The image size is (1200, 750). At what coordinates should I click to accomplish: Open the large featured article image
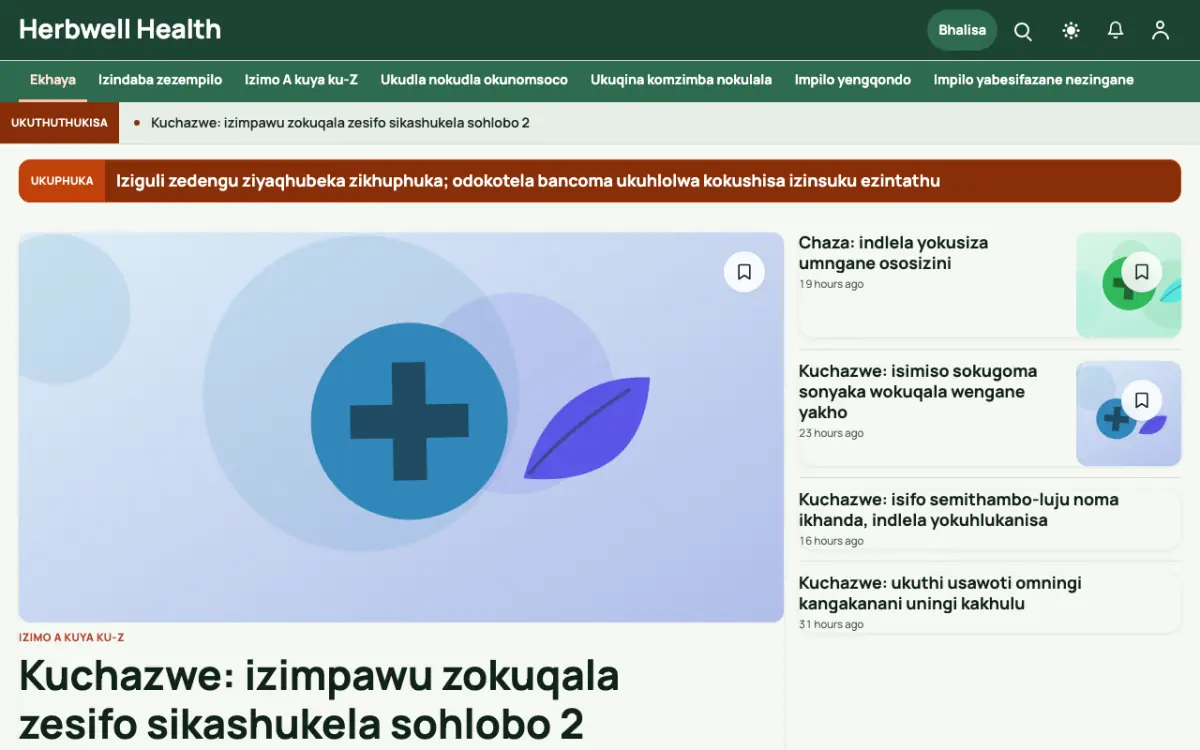tap(401, 428)
